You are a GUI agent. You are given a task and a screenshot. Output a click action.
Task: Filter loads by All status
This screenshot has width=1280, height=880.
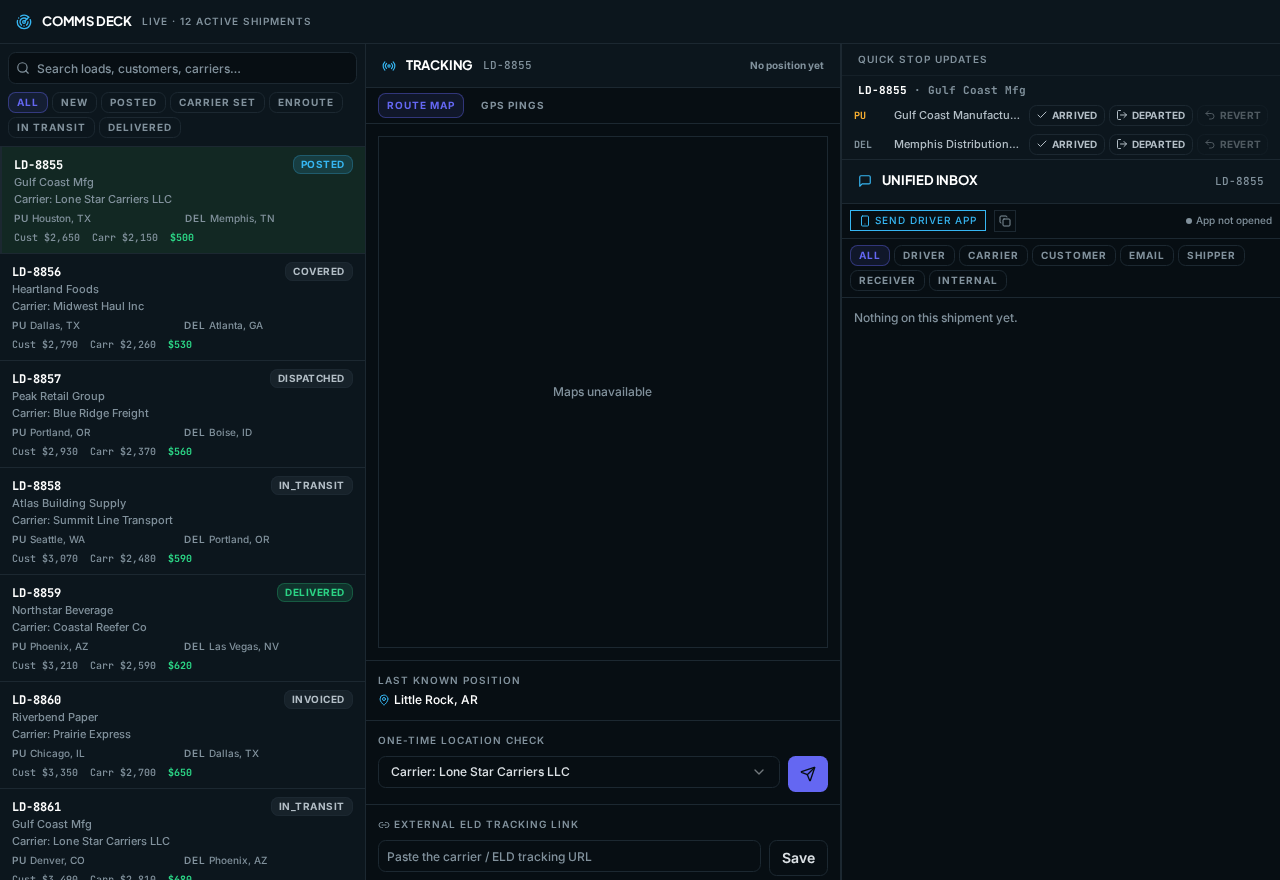pos(28,103)
